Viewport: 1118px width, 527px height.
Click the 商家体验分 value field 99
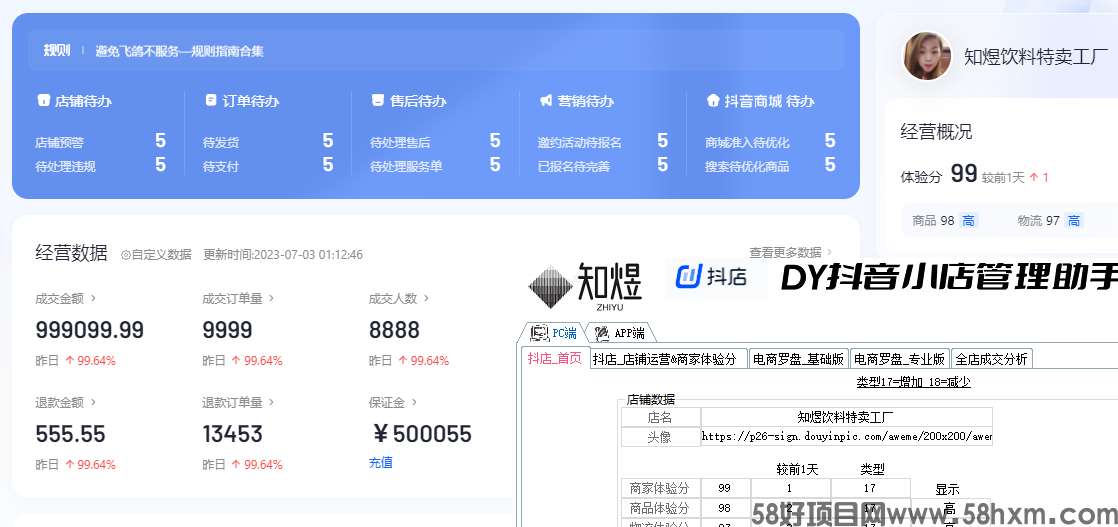click(725, 488)
